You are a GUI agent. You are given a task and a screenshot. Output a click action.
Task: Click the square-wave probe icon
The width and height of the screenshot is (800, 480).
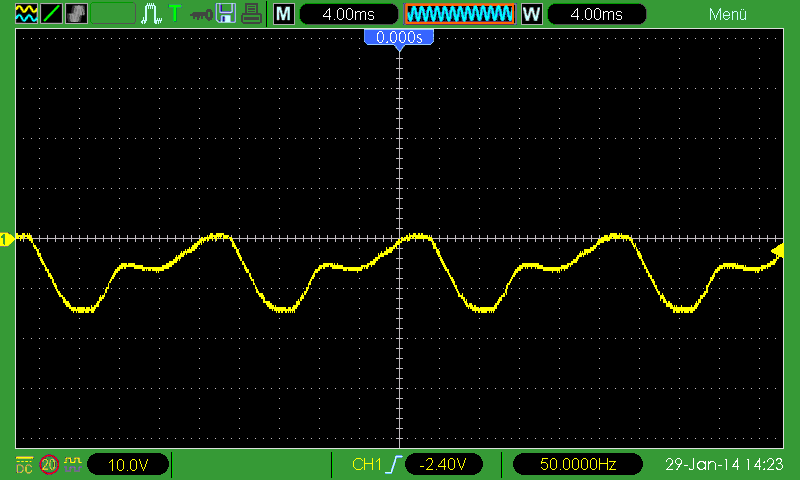[73, 464]
